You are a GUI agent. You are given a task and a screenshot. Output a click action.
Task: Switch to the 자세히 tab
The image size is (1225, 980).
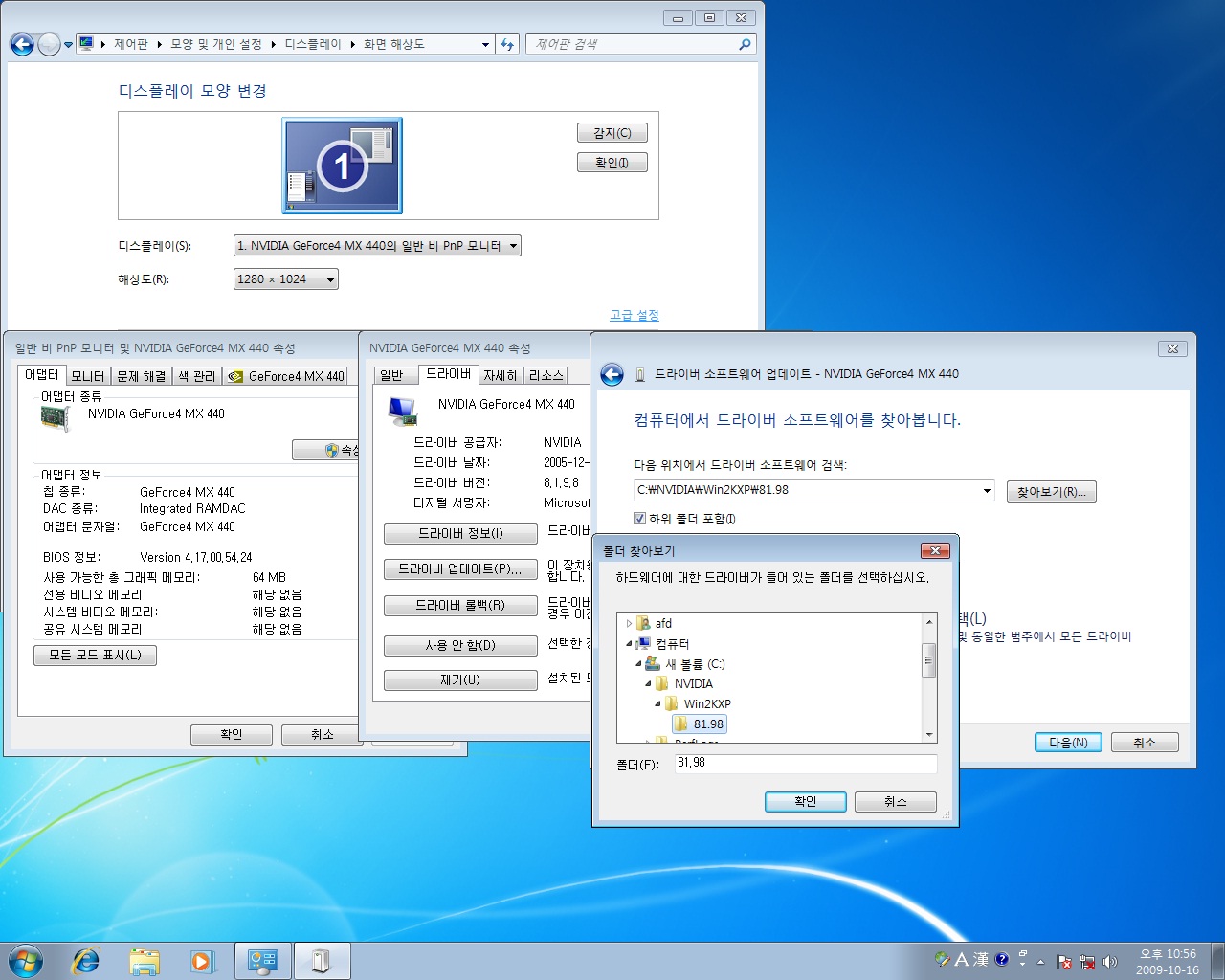pyautogui.click(x=500, y=375)
